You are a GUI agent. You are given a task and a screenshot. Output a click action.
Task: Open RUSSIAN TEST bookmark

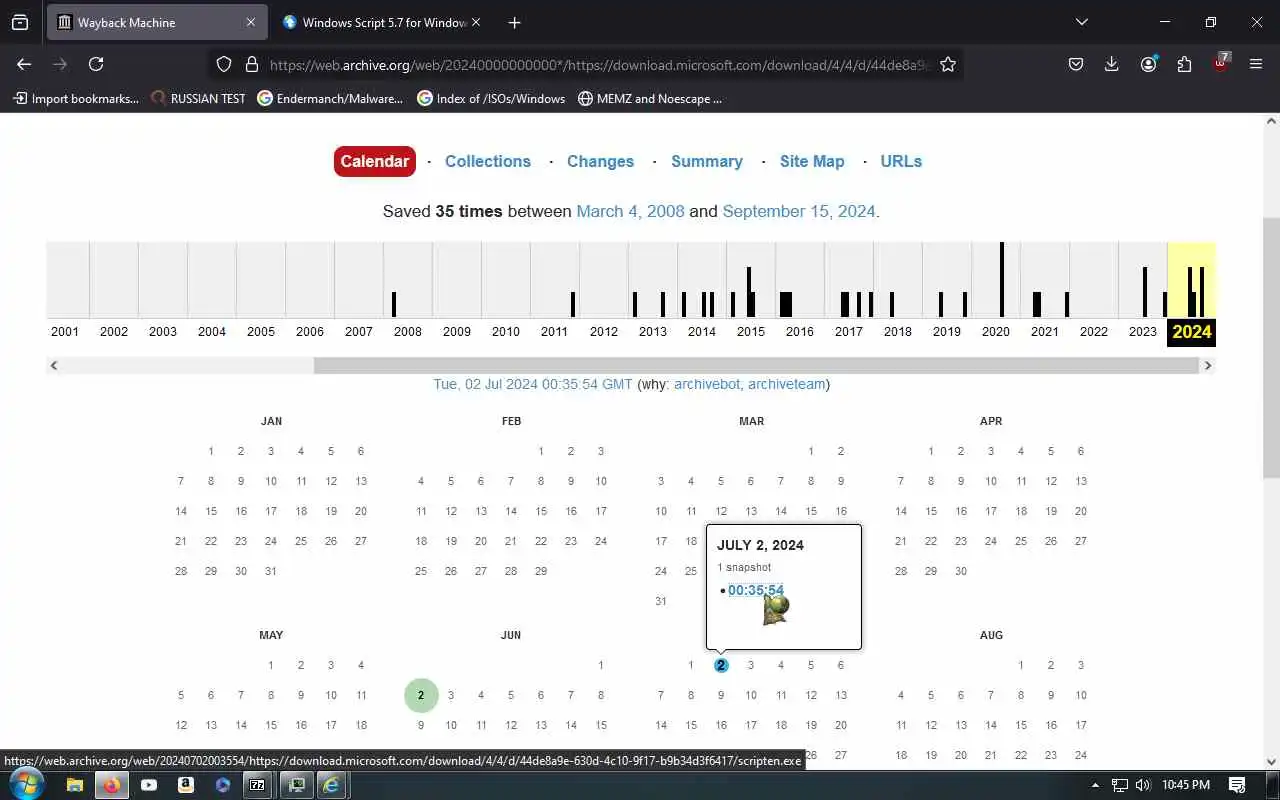(198, 98)
